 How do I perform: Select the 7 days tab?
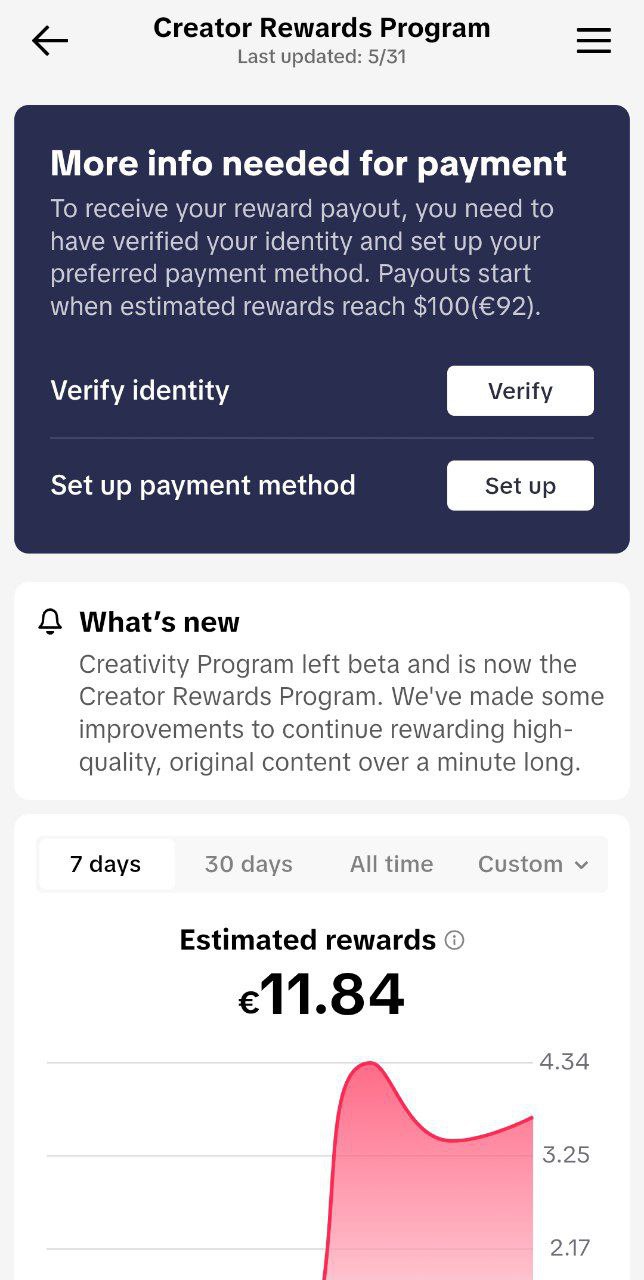click(106, 864)
